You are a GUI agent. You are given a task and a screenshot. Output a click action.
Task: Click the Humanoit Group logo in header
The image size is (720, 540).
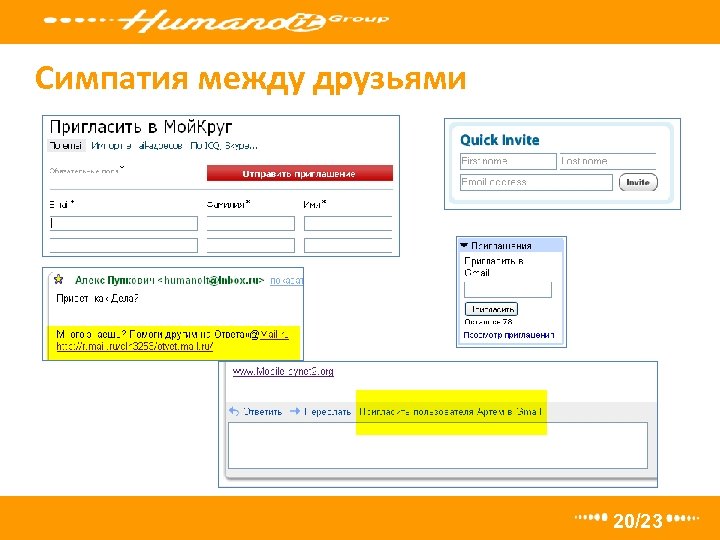[x=216, y=20]
